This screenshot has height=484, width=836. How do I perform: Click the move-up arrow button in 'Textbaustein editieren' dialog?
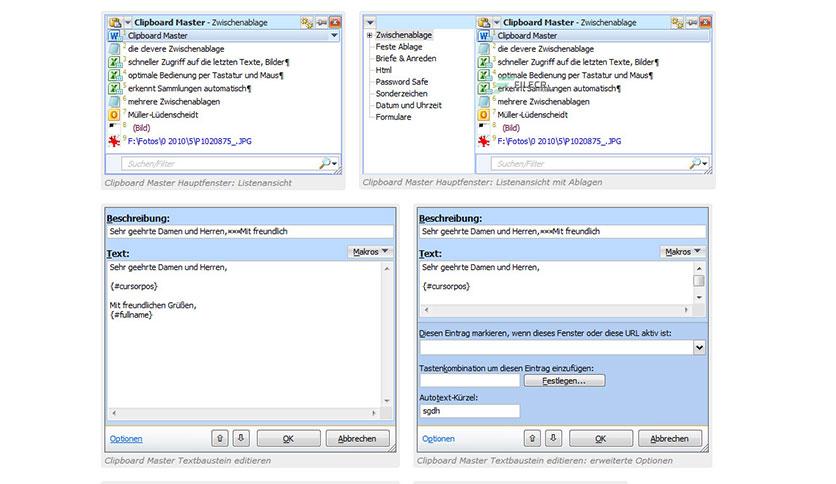[x=220, y=438]
